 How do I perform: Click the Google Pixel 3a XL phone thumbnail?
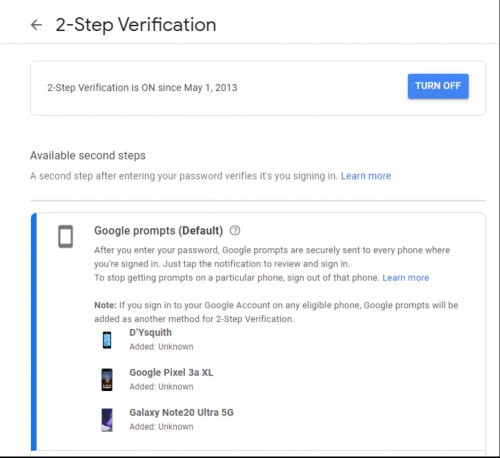click(107, 379)
